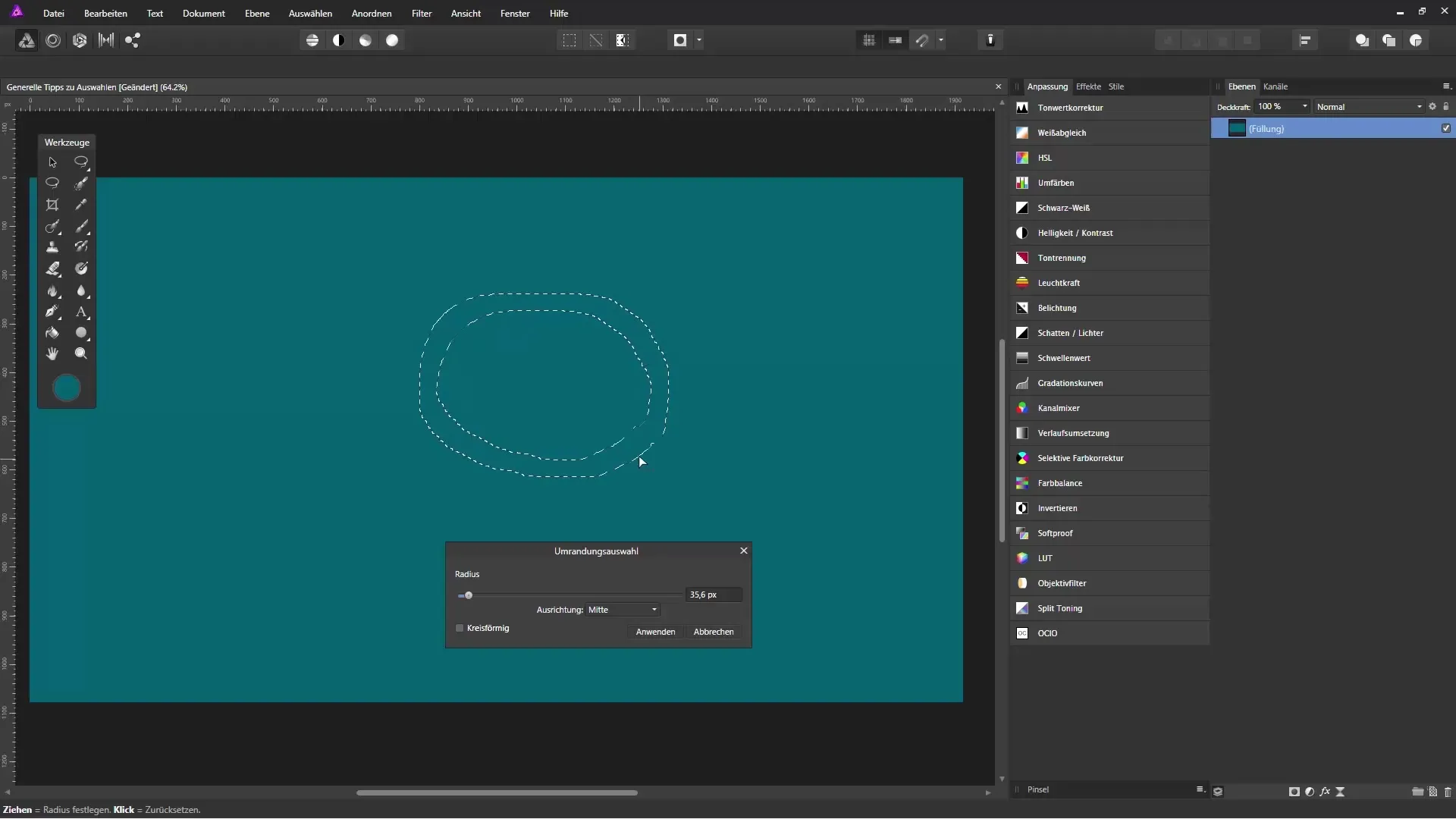Open the Quick Mask options dropdown arrow
The height and width of the screenshot is (819, 1456).
[x=699, y=40]
